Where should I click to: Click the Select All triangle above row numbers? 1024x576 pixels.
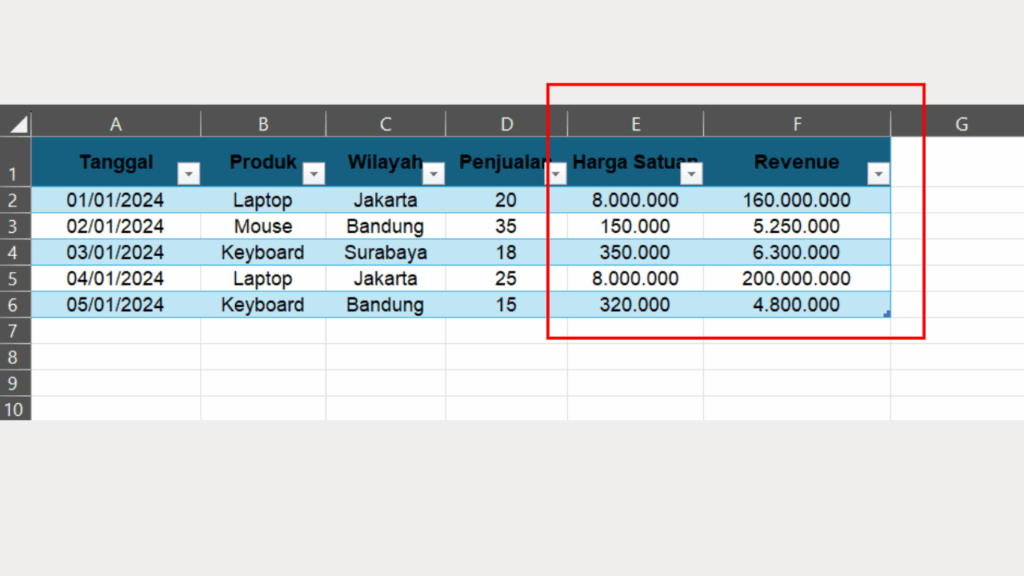[17, 122]
